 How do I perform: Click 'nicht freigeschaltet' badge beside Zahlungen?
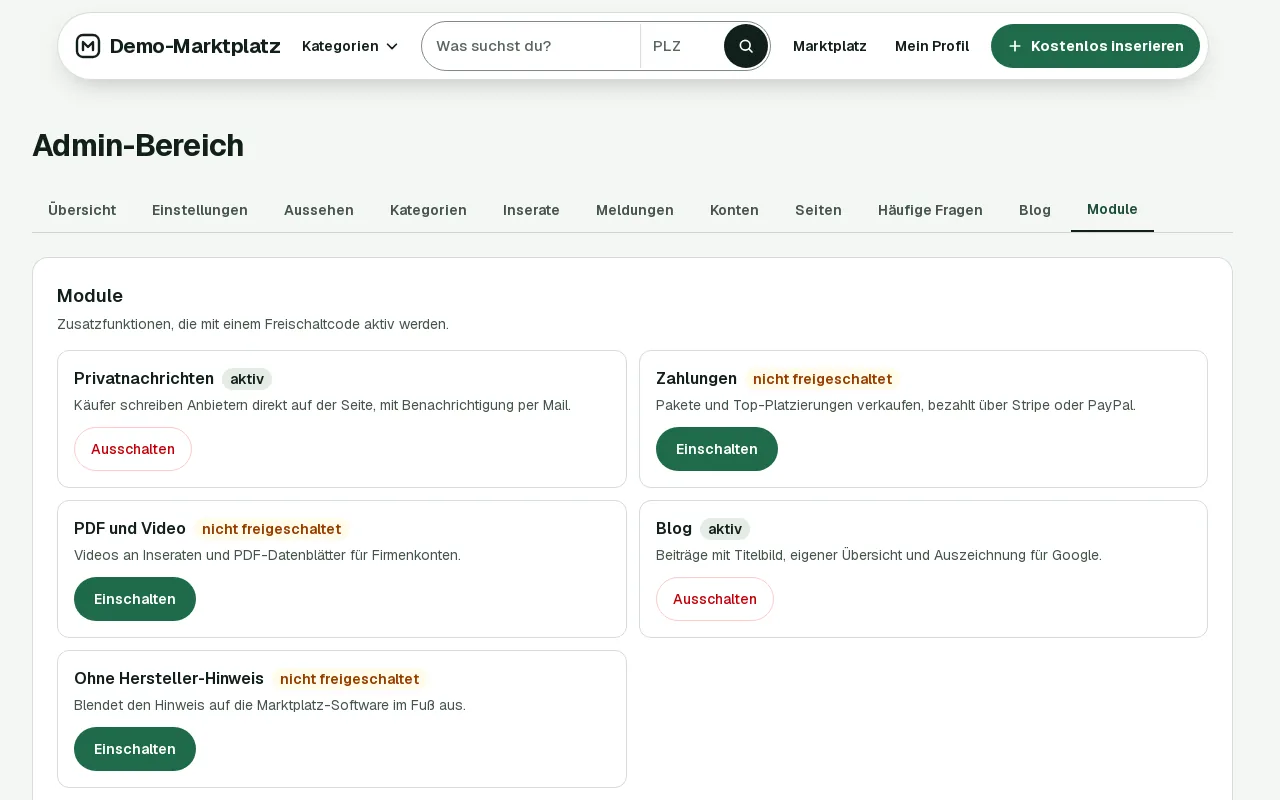point(823,379)
